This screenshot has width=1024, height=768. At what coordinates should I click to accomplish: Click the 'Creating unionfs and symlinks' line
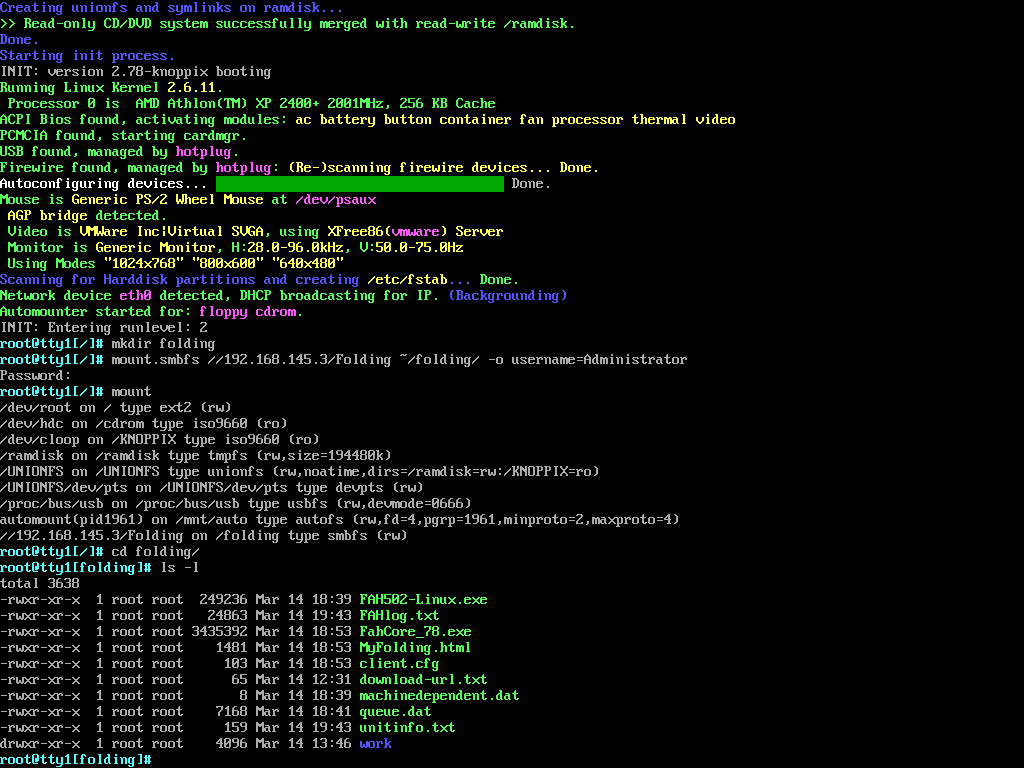pyautogui.click(x=172, y=8)
